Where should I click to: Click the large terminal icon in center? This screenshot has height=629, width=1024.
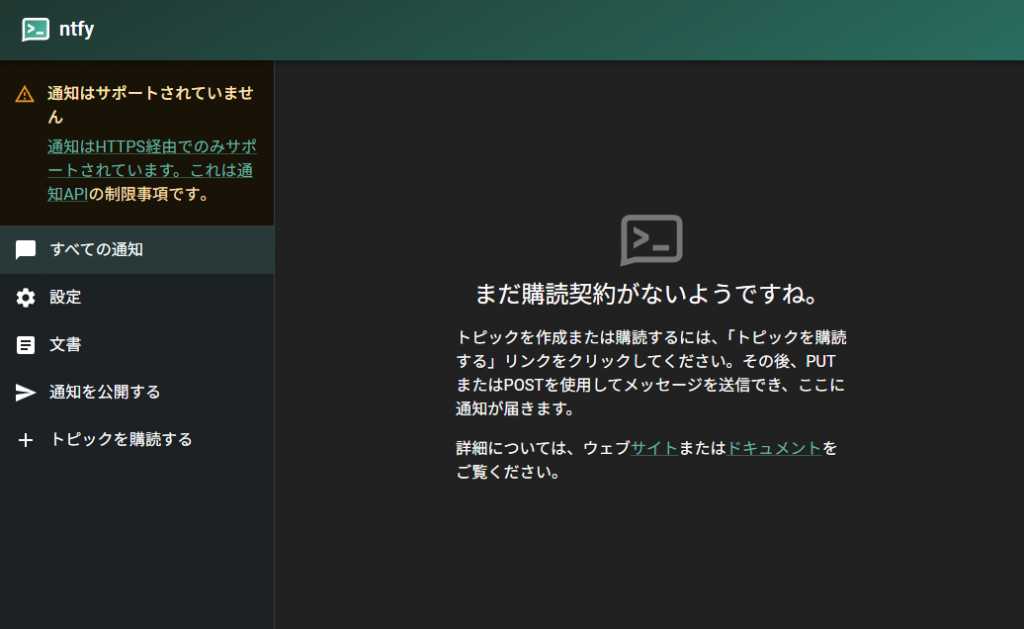click(651, 240)
